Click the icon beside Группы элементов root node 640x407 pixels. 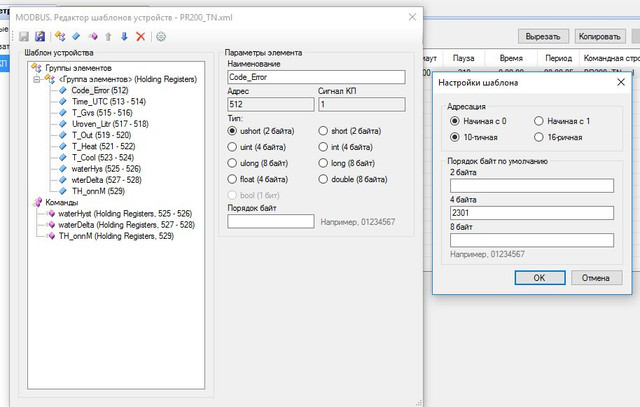click(37, 68)
